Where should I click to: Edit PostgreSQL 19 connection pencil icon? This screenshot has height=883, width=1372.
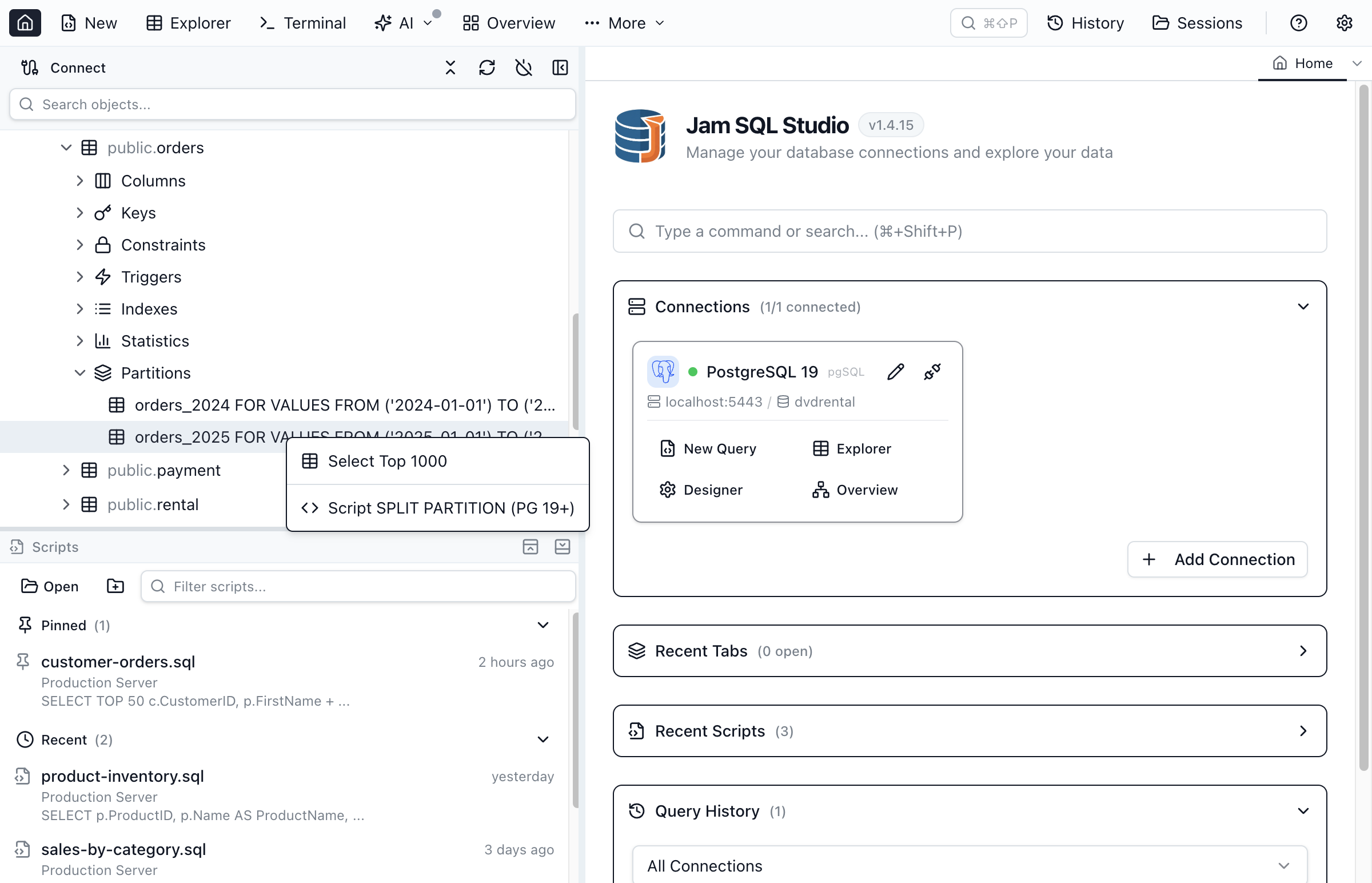tap(896, 372)
